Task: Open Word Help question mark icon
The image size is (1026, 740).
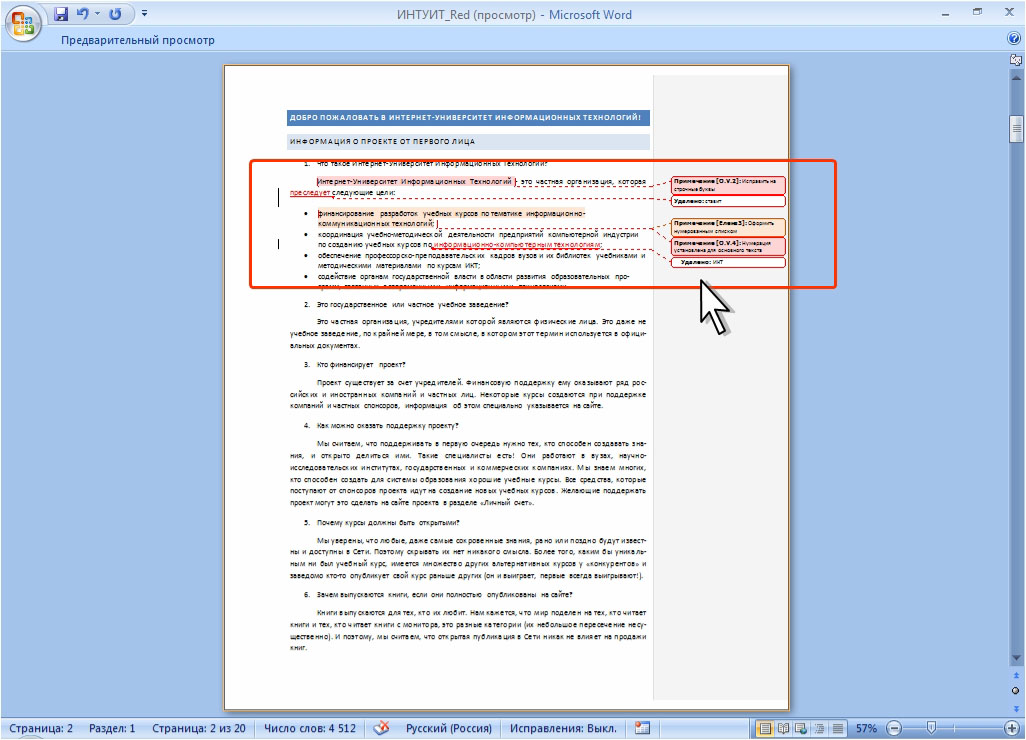Action: (1014, 39)
